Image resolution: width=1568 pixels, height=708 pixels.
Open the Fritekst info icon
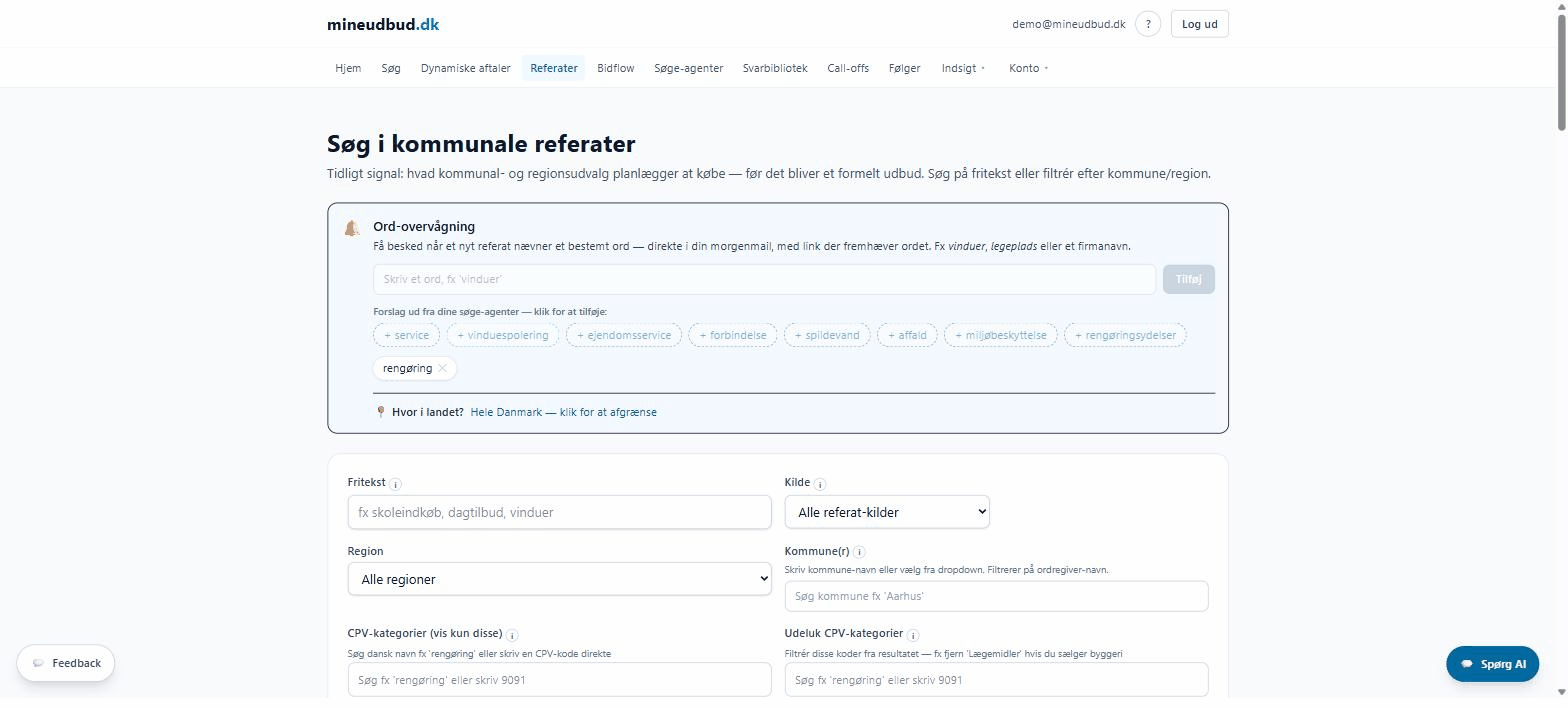(395, 484)
